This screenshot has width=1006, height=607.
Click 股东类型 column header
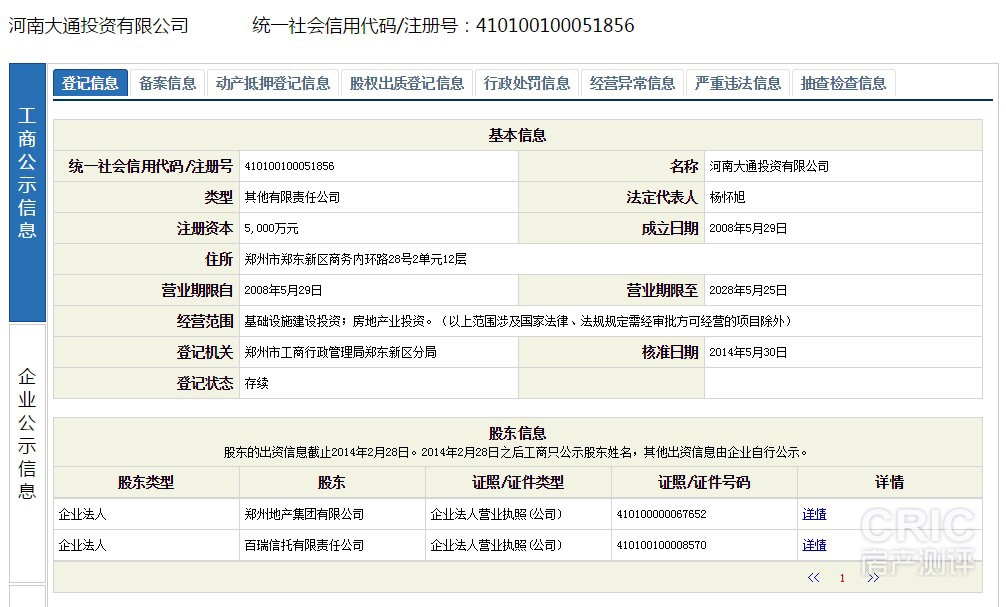click(146, 483)
